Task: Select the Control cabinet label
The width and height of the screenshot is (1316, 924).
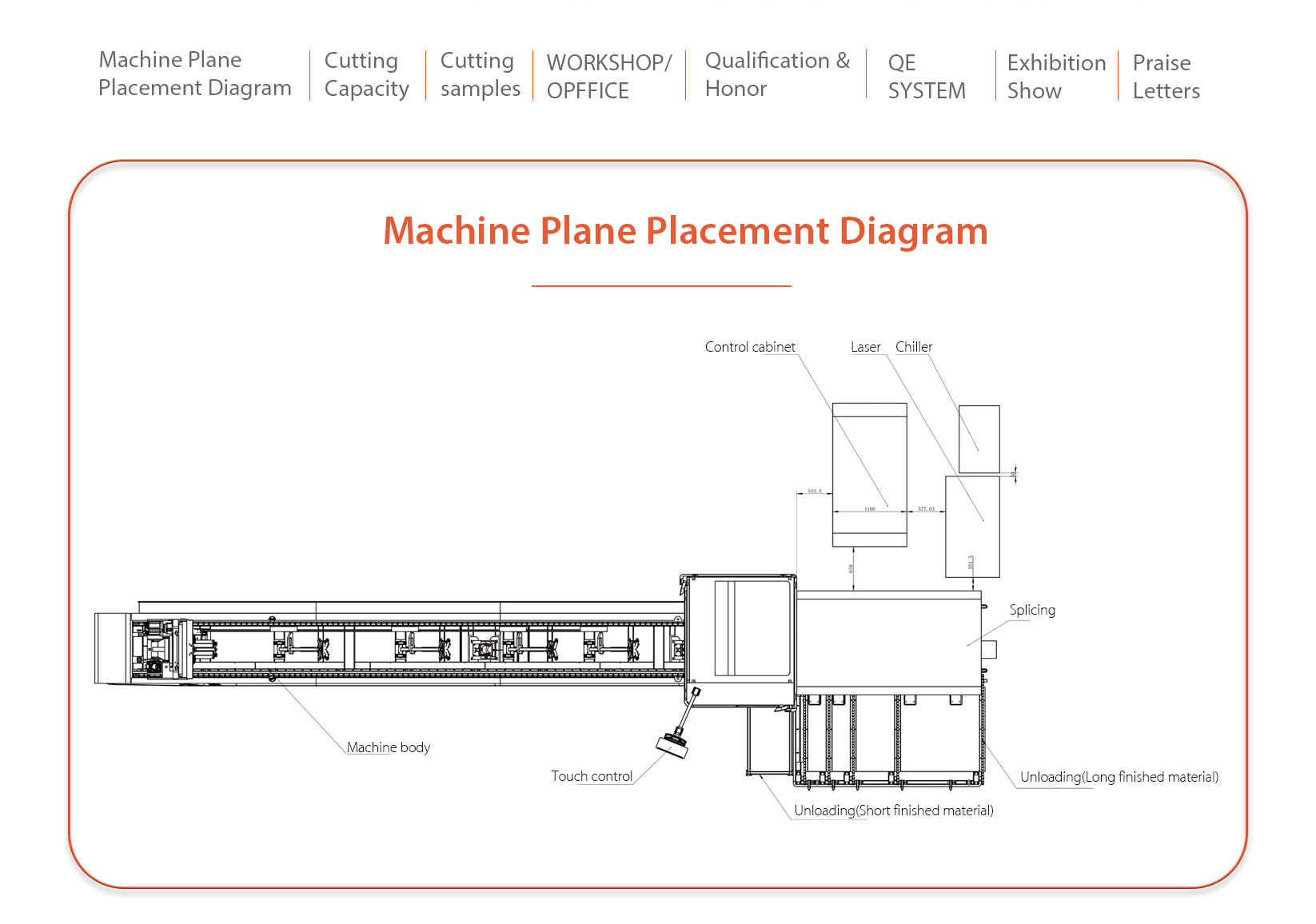Action: point(750,347)
